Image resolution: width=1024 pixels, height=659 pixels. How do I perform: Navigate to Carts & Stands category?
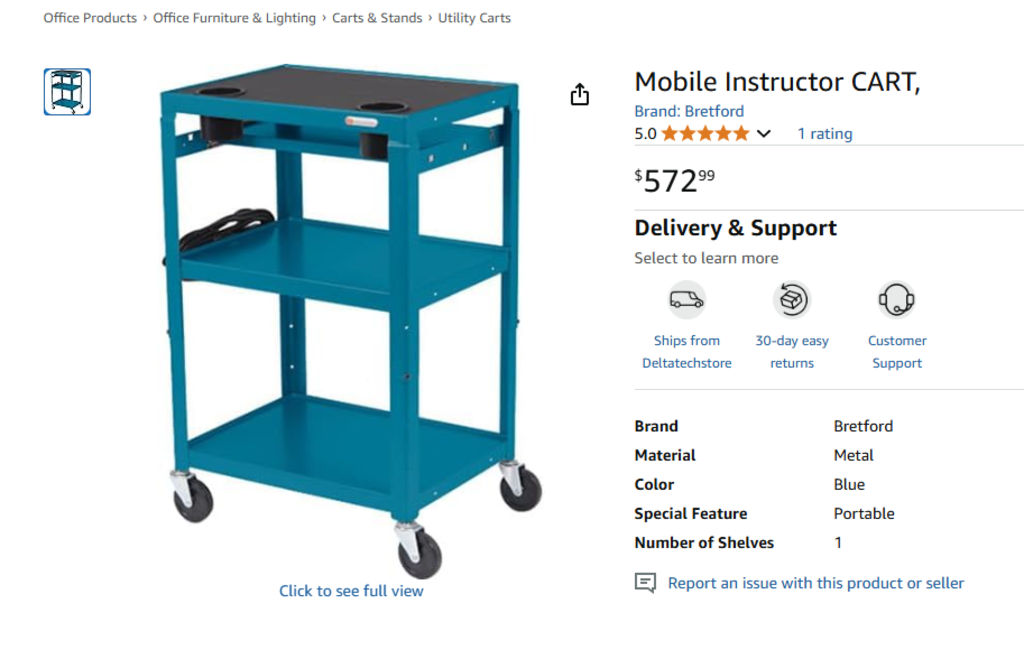point(377,18)
